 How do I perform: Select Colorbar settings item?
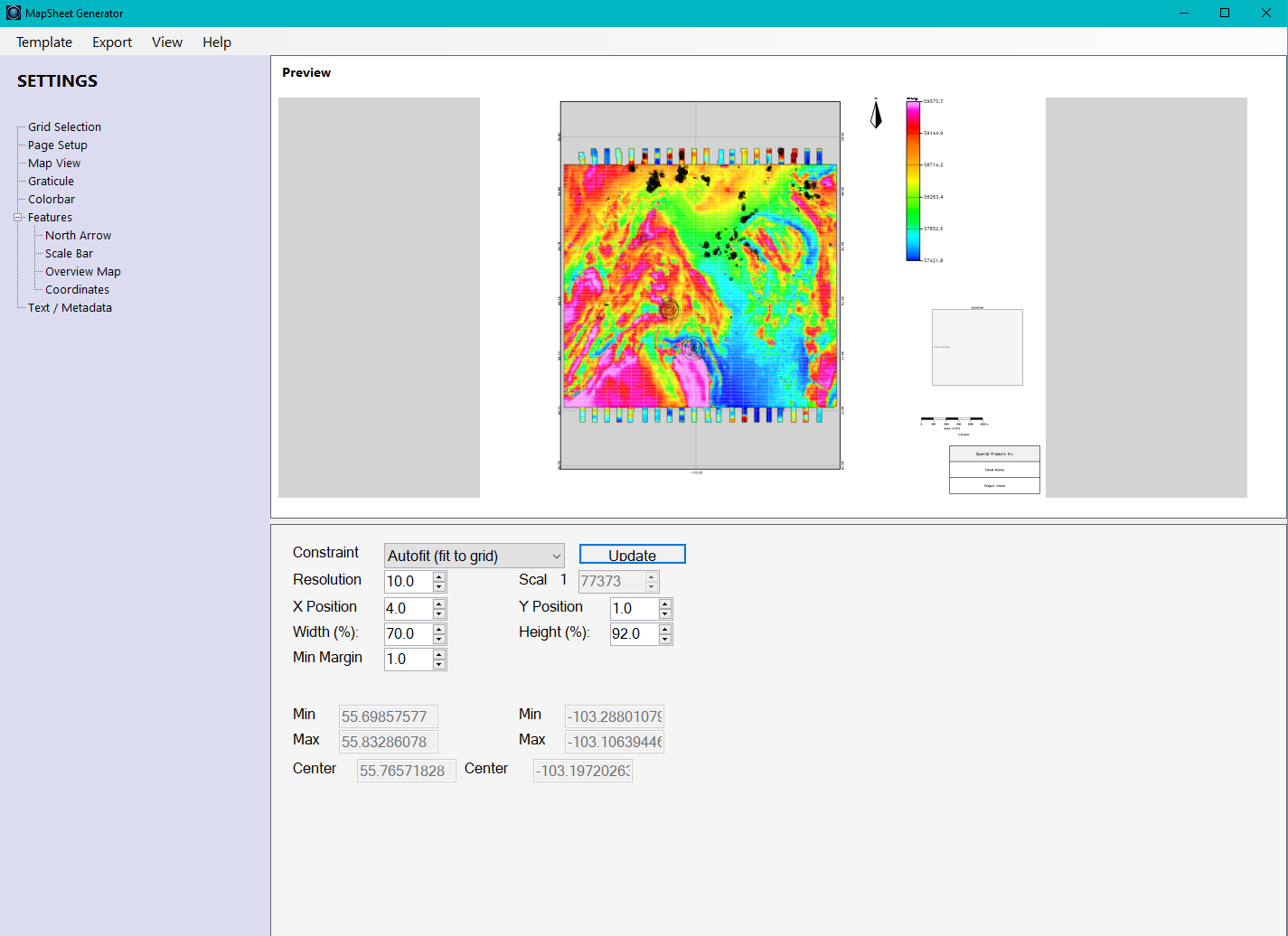pos(52,200)
